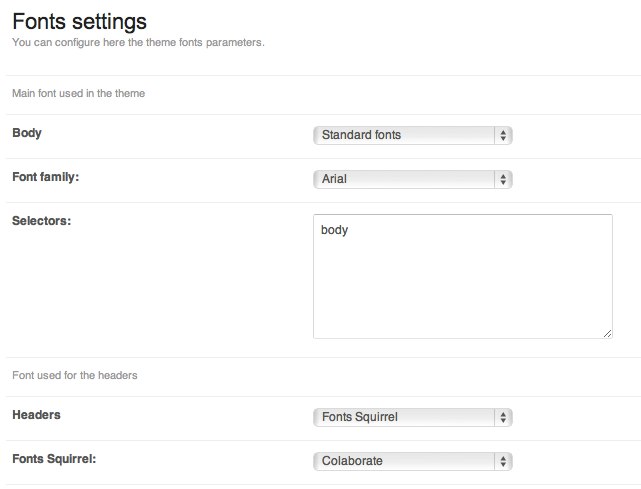
Task: Click the stepper arrows next to Colaborate
Action: [503, 461]
